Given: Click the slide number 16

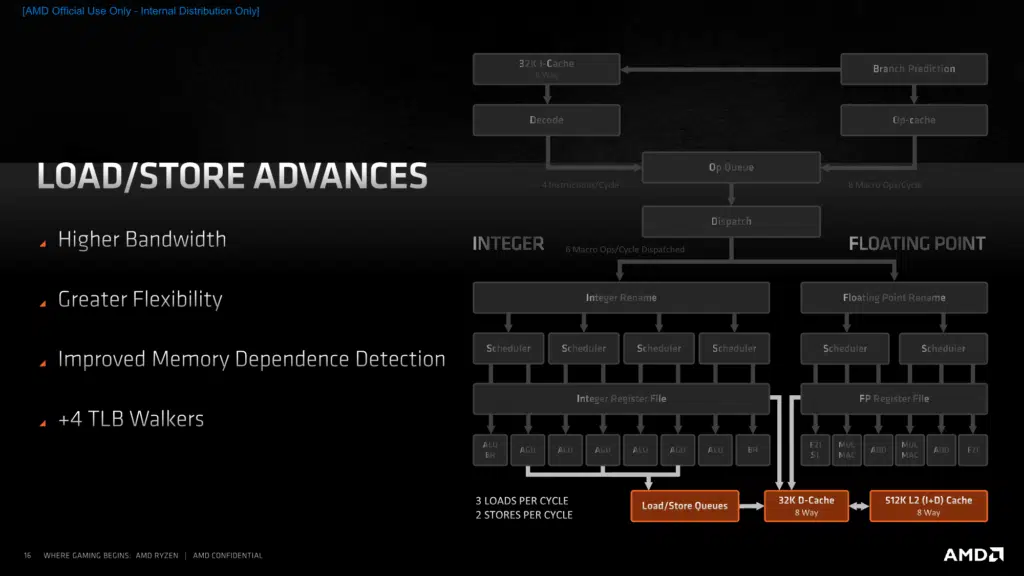Looking at the screenshot, I should 27,556.
